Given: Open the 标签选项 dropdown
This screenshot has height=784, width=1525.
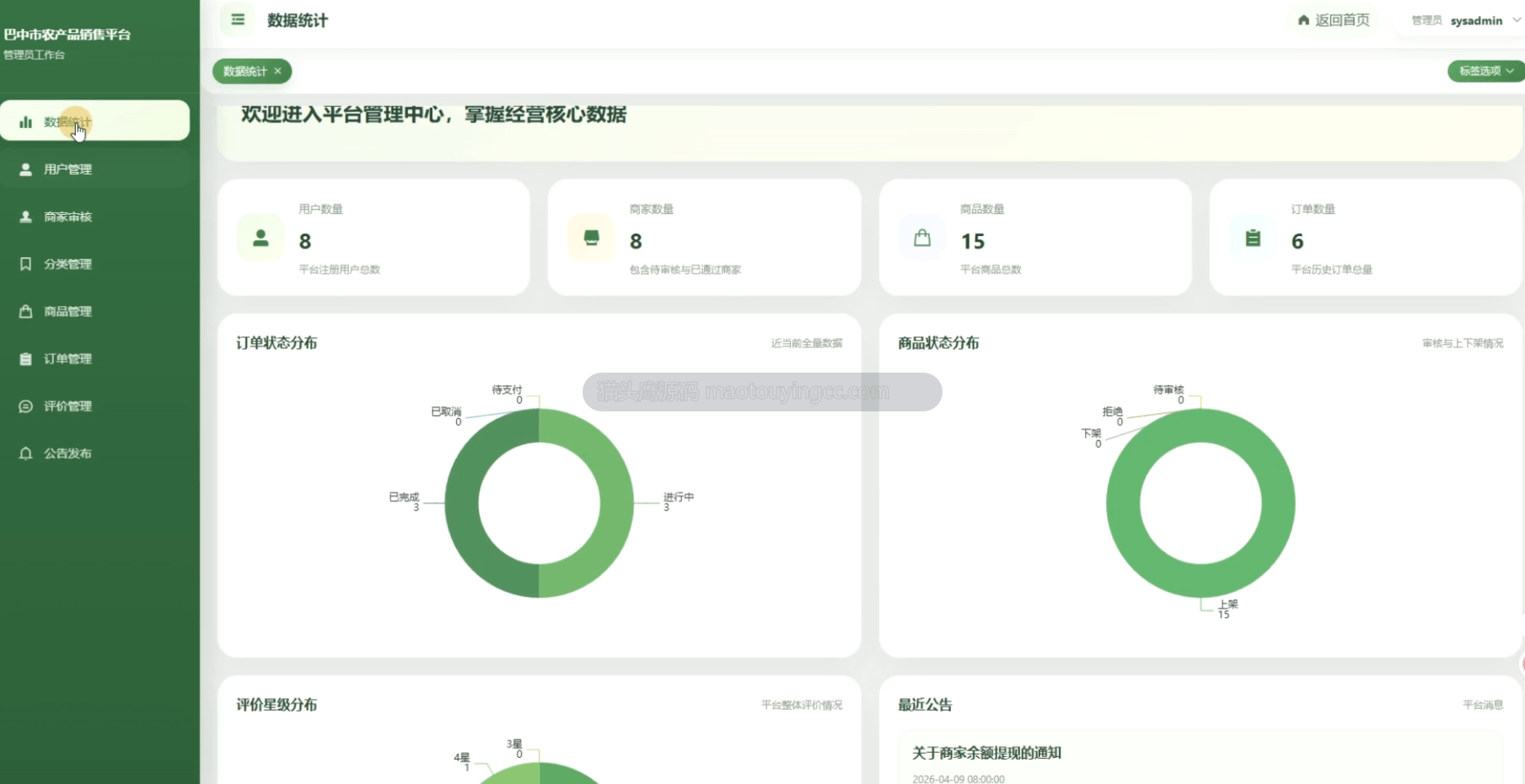Looking at the screenshot, I should click(x=1486, y=71).
